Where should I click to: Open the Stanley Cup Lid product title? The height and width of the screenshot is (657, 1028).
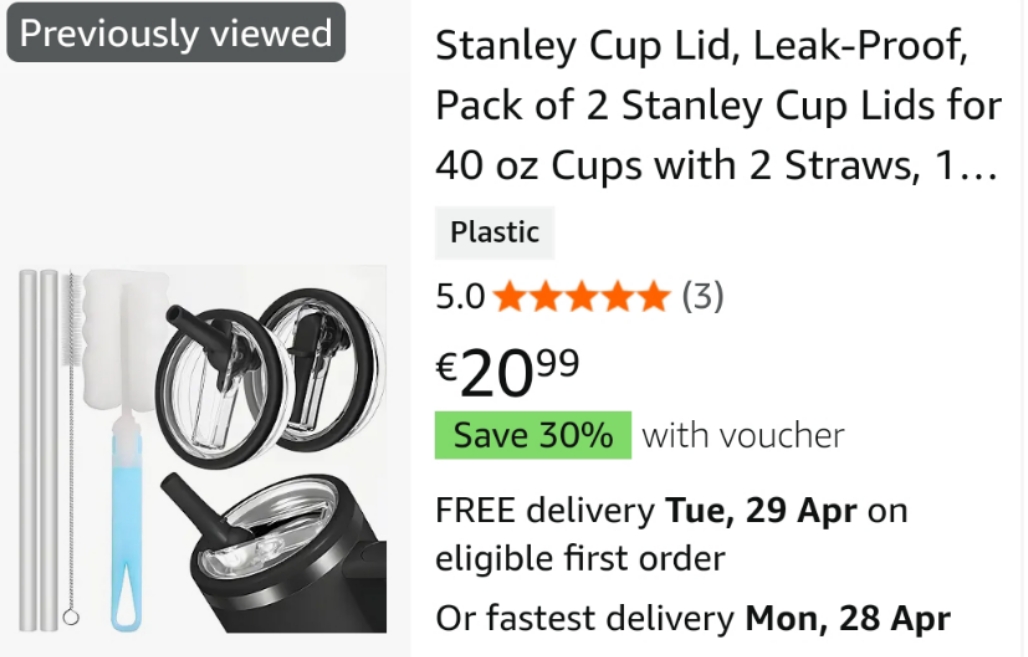(x=717, y=107)
